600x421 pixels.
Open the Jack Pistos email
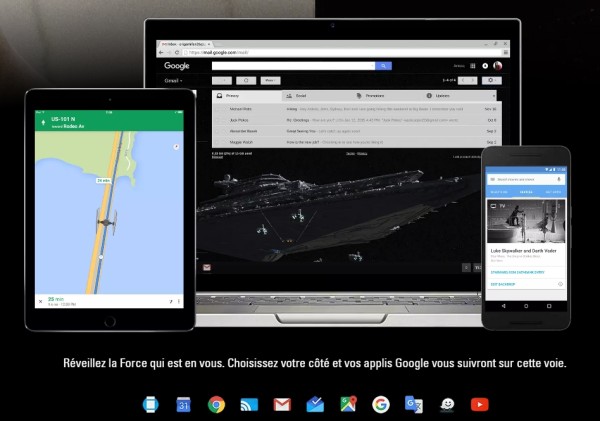pos(357,120)
